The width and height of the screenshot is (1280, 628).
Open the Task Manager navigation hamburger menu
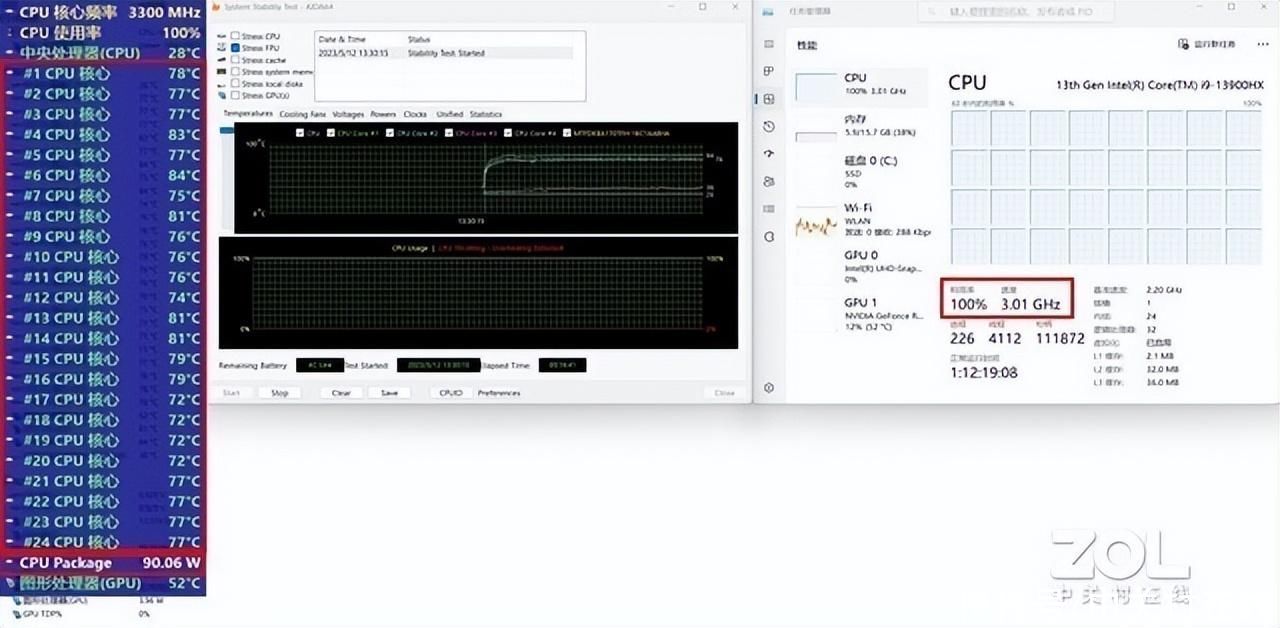768,45
